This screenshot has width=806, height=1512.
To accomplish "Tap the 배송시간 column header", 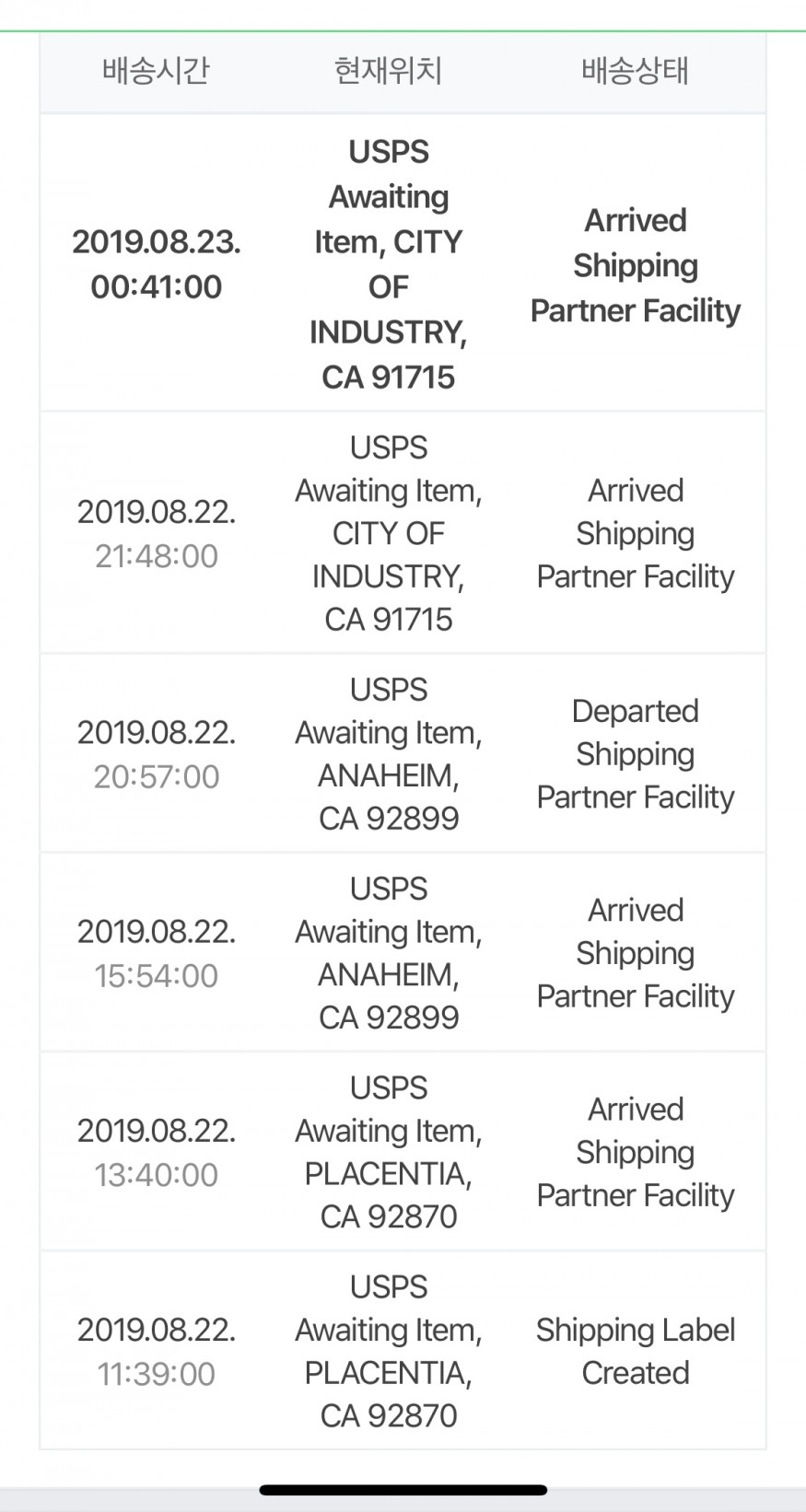I will [x=156, y=71].
